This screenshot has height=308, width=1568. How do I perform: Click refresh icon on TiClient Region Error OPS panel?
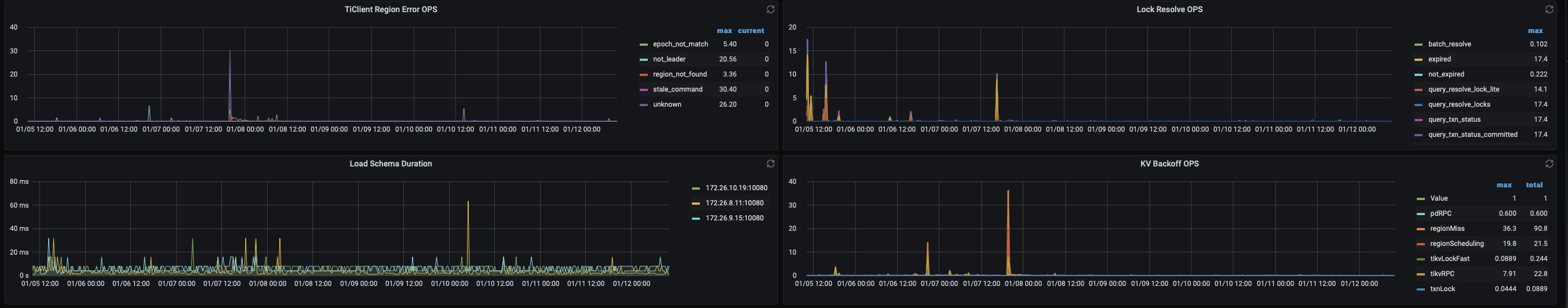770,10
